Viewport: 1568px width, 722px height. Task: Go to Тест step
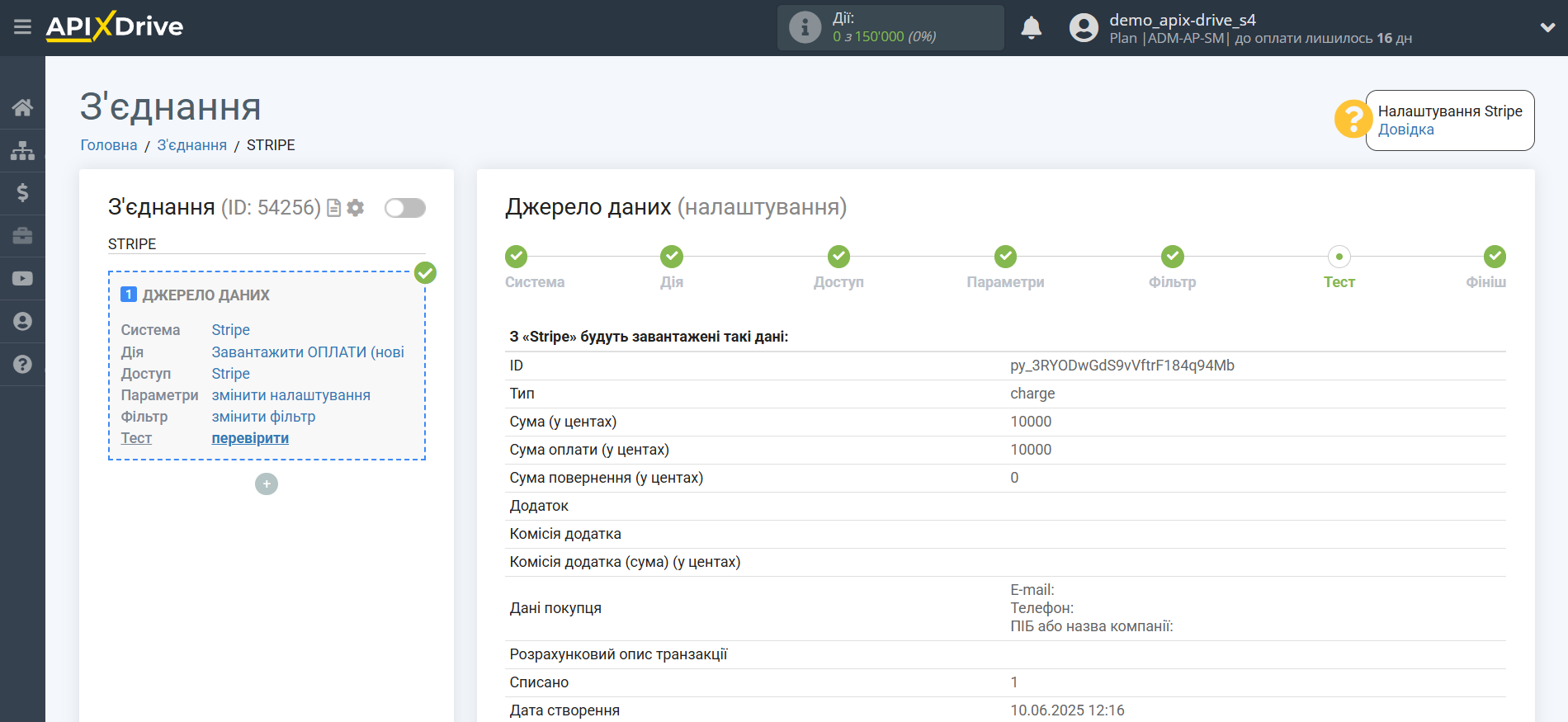[x=1339, y=282]
